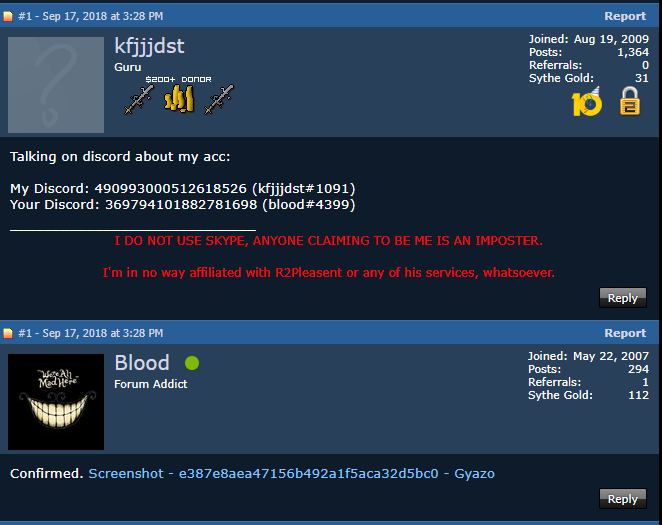Open Blood's grinning smile avatar
Screen dimensions: 662x525
[56, 402]
